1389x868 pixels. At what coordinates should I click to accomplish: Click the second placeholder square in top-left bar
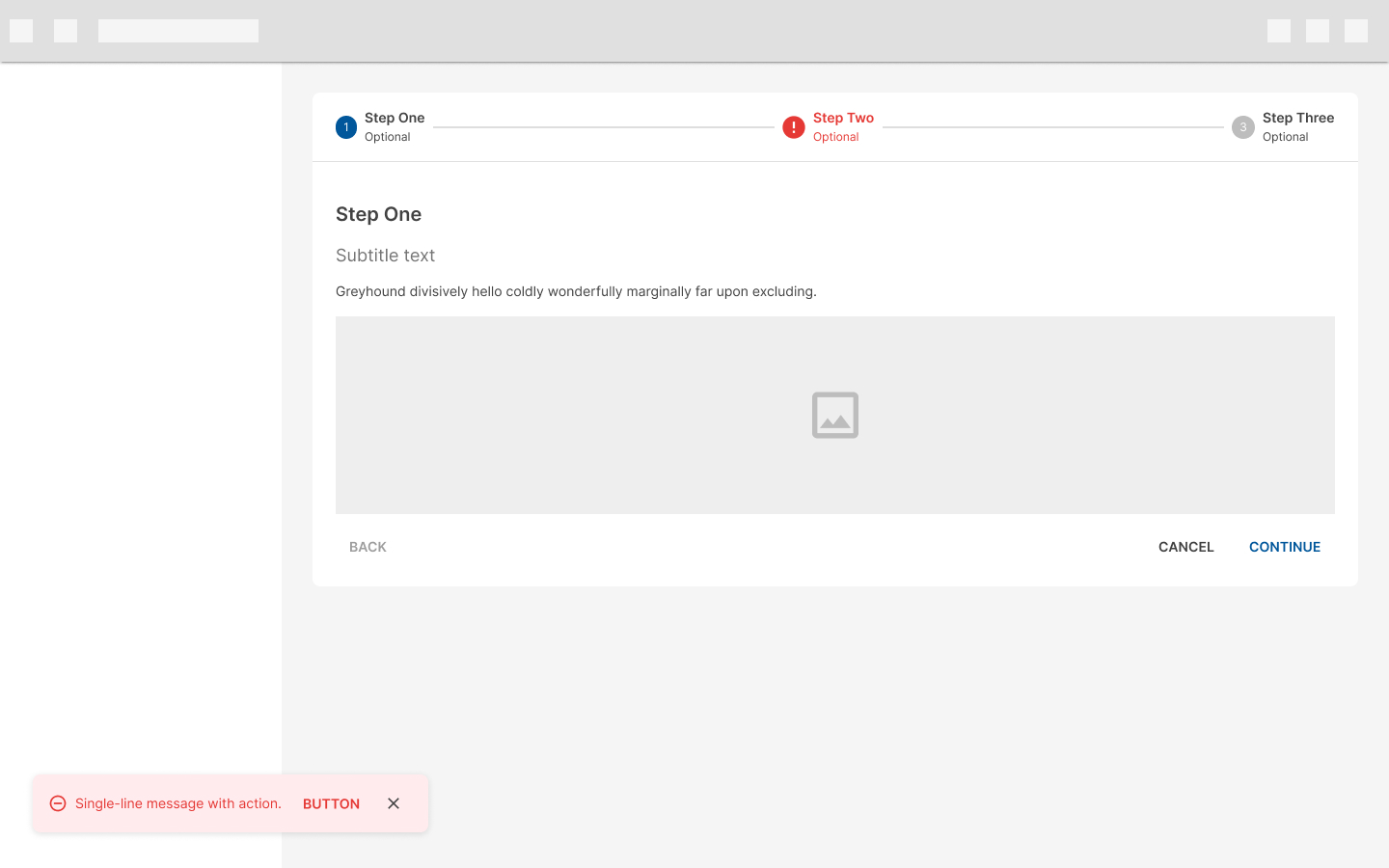(66, 31)
